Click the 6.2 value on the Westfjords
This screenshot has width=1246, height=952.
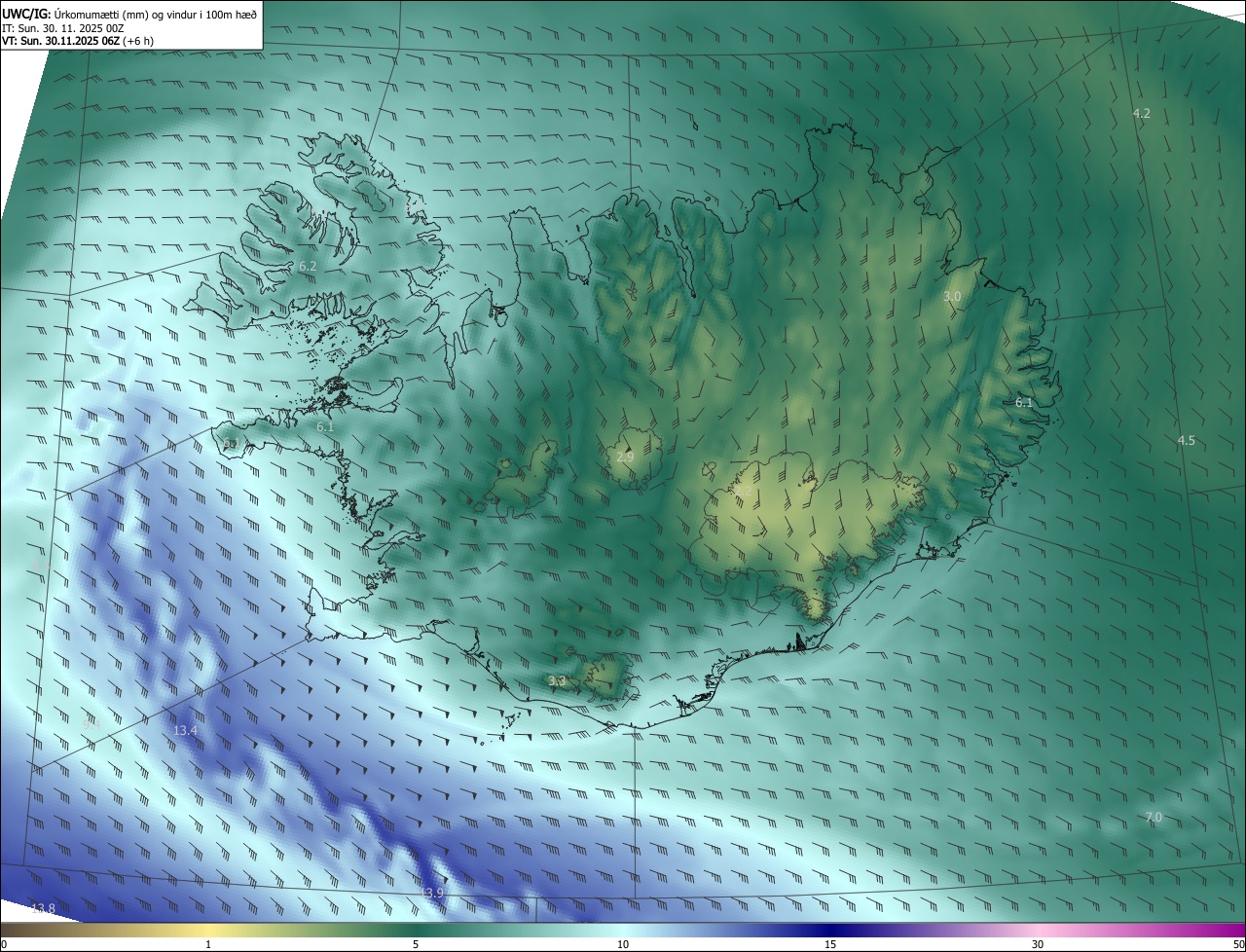tap(308, 266)
